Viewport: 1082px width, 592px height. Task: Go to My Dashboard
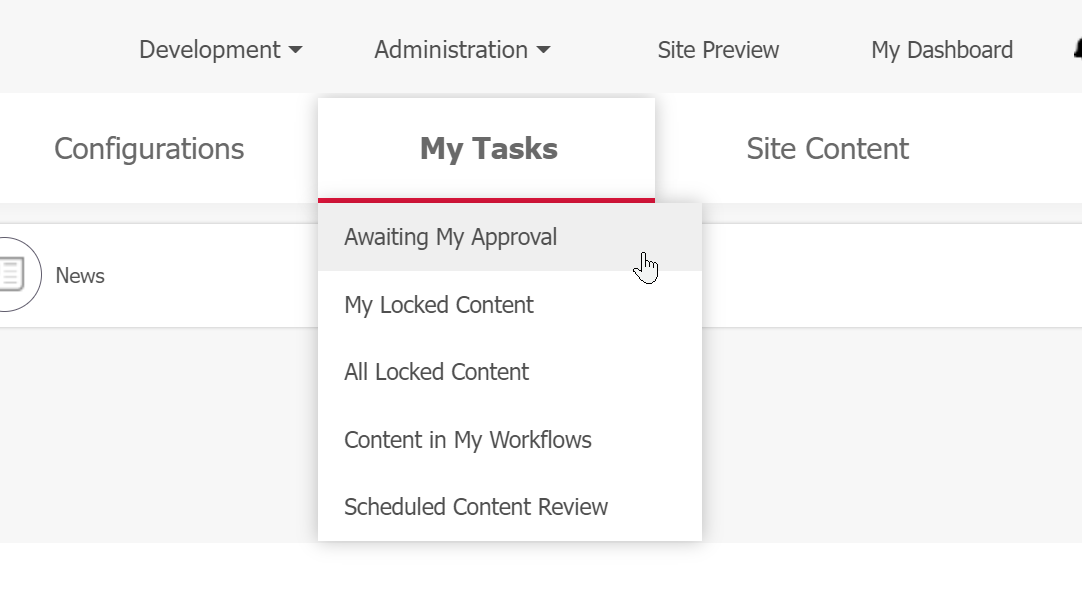click(941, 50)
